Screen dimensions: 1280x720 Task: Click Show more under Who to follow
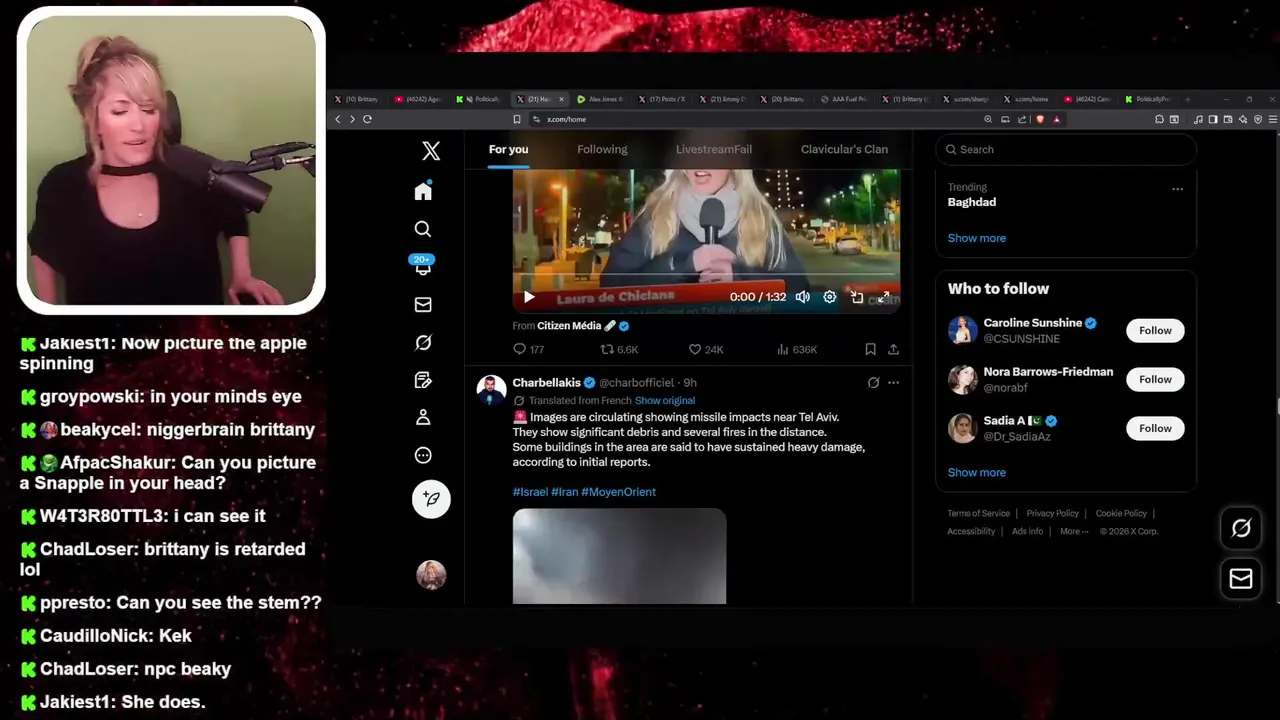[977, 472]
